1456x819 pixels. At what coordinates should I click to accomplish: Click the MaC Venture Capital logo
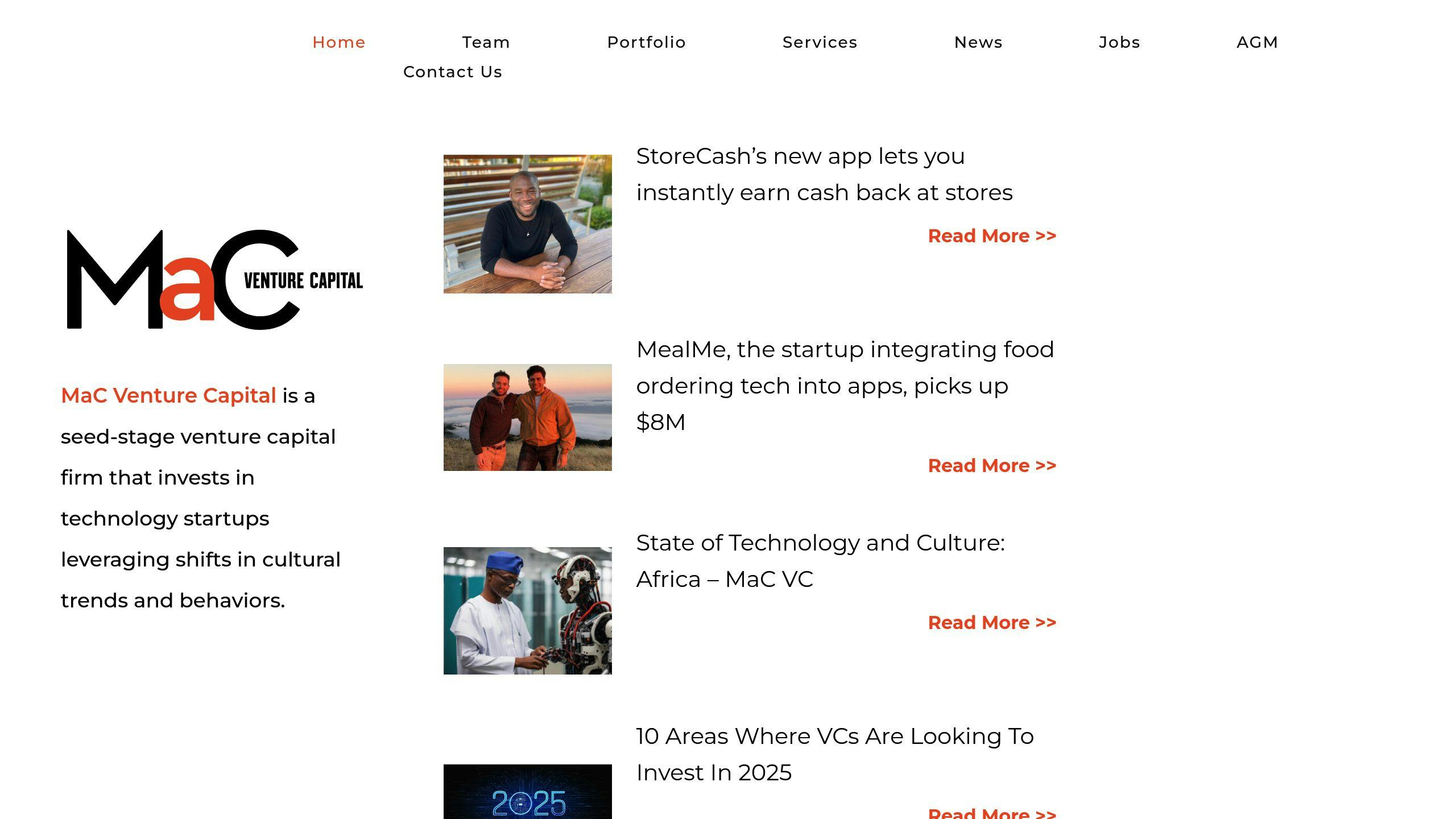[x=215, y=279]
